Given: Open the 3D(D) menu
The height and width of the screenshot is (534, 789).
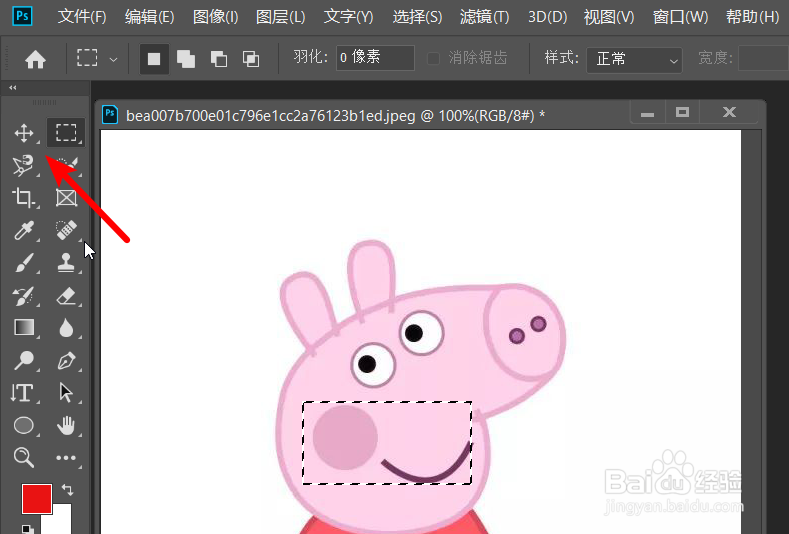Looking at the screenshot, I should [547, 17].
